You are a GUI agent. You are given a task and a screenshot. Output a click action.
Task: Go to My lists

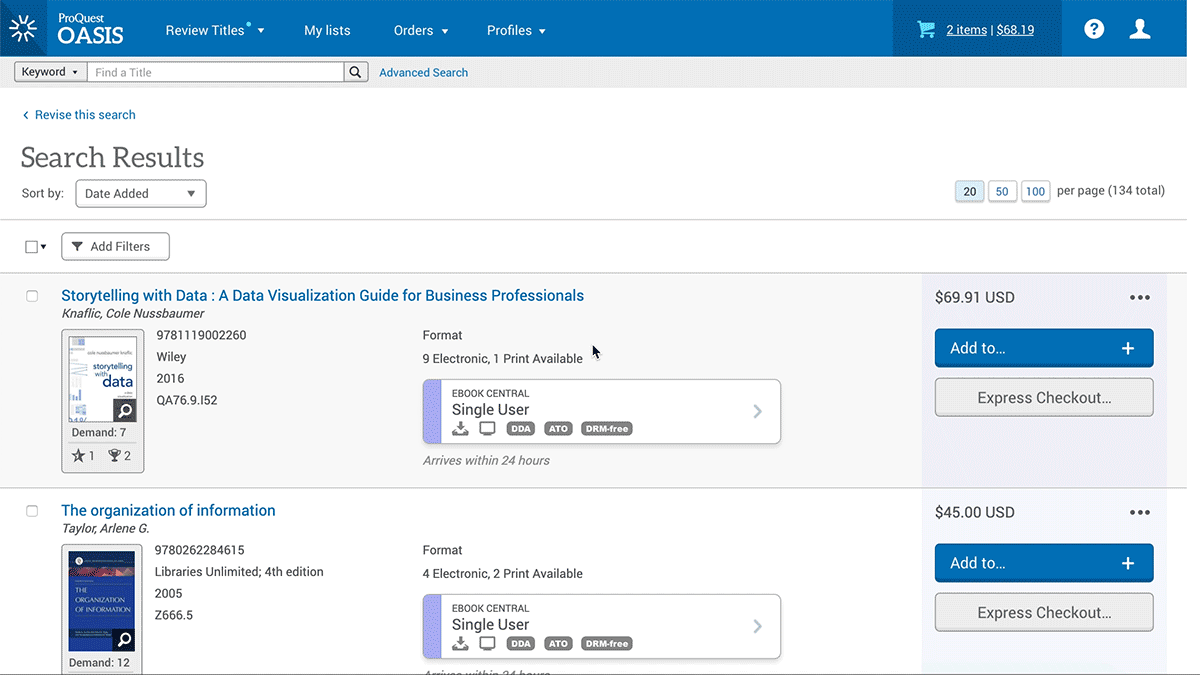[327, 30]
